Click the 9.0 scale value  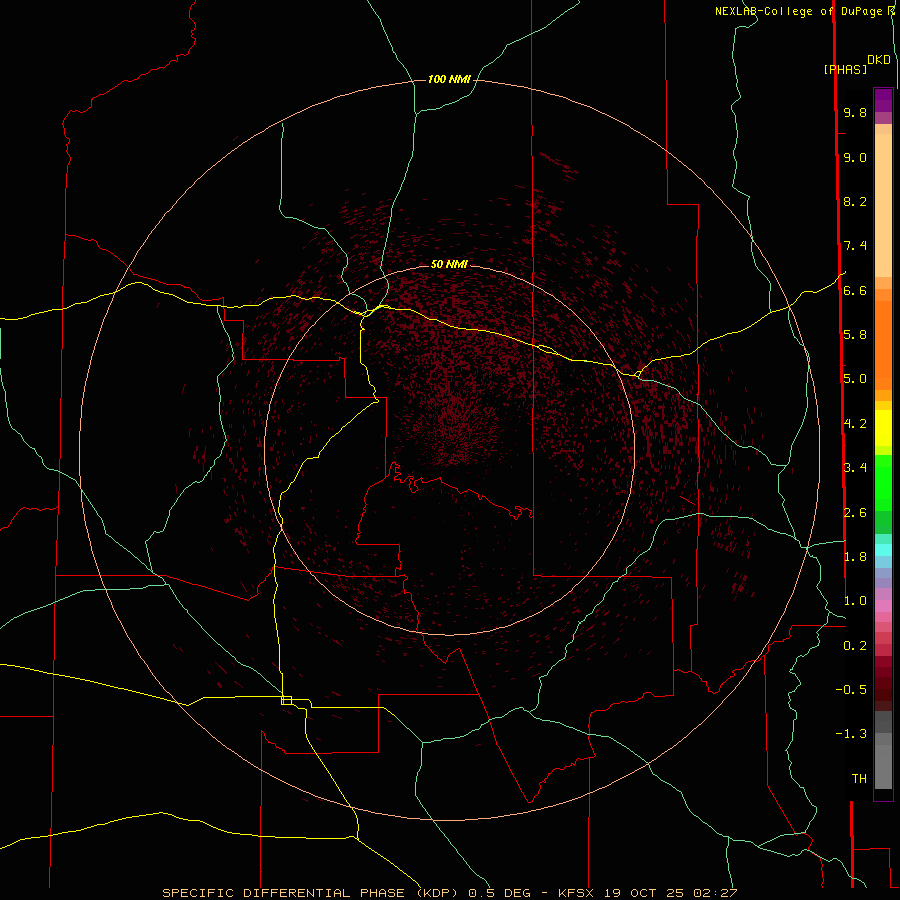[855, 157]
